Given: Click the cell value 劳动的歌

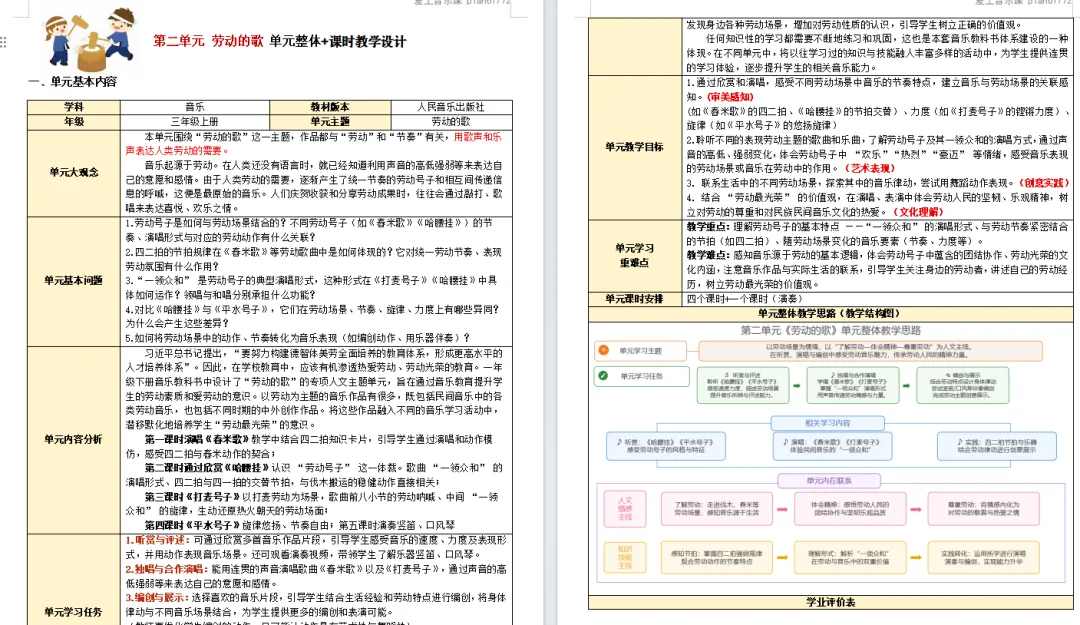Looking at the screenshot, I should (451, 121).
